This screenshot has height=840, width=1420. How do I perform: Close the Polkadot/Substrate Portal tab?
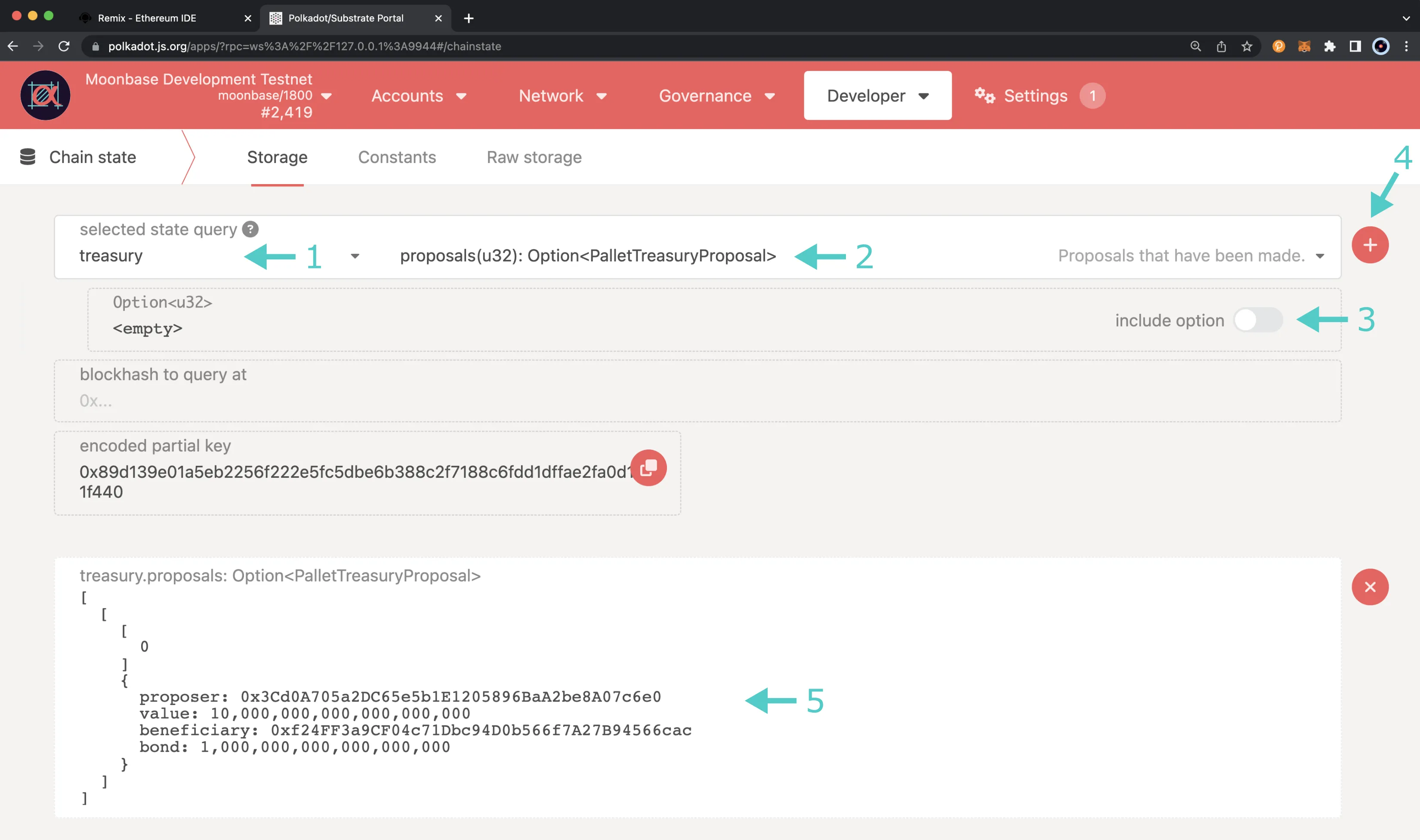(438, 18)
